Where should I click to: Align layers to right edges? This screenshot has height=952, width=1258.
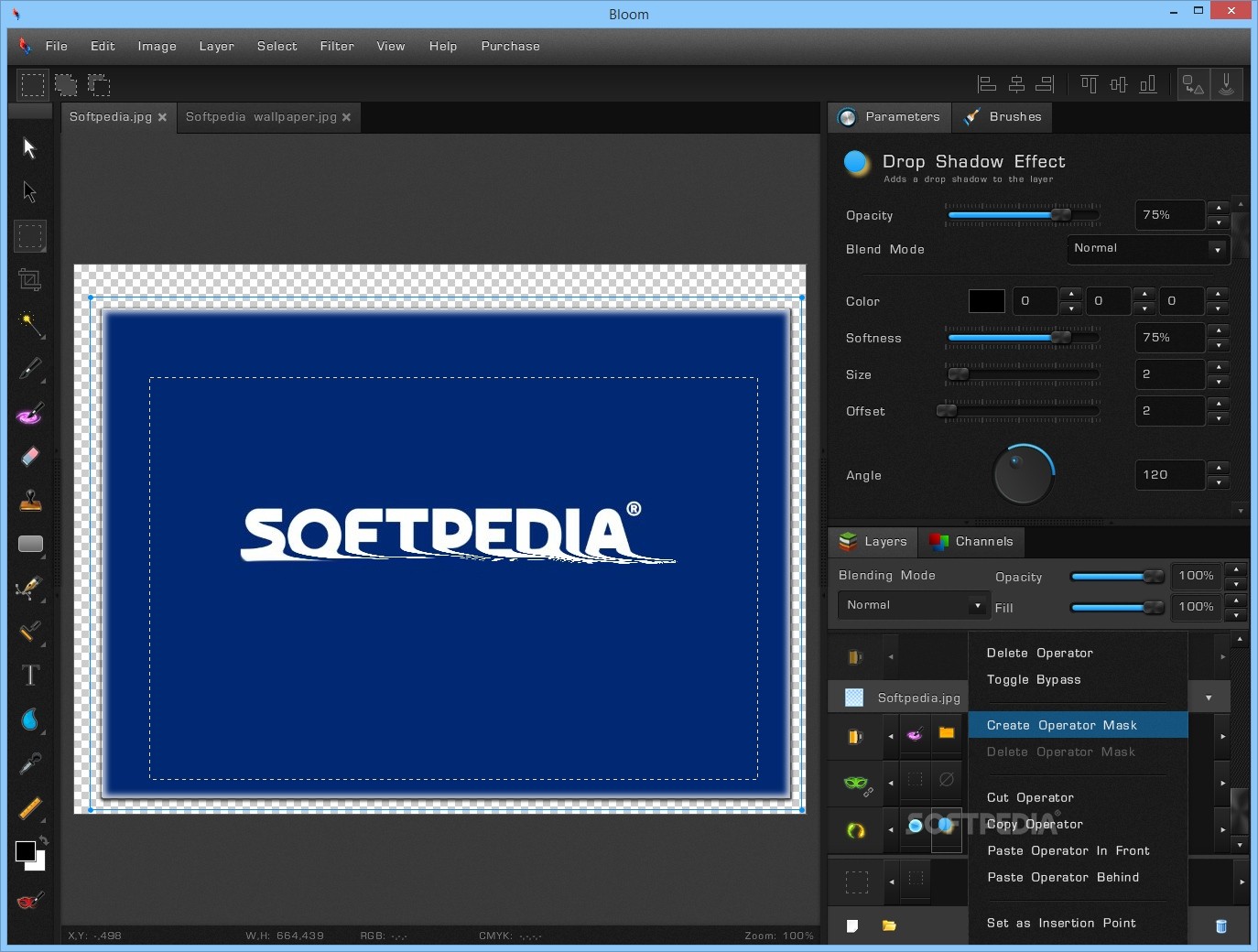click(x=1045, y=84)
